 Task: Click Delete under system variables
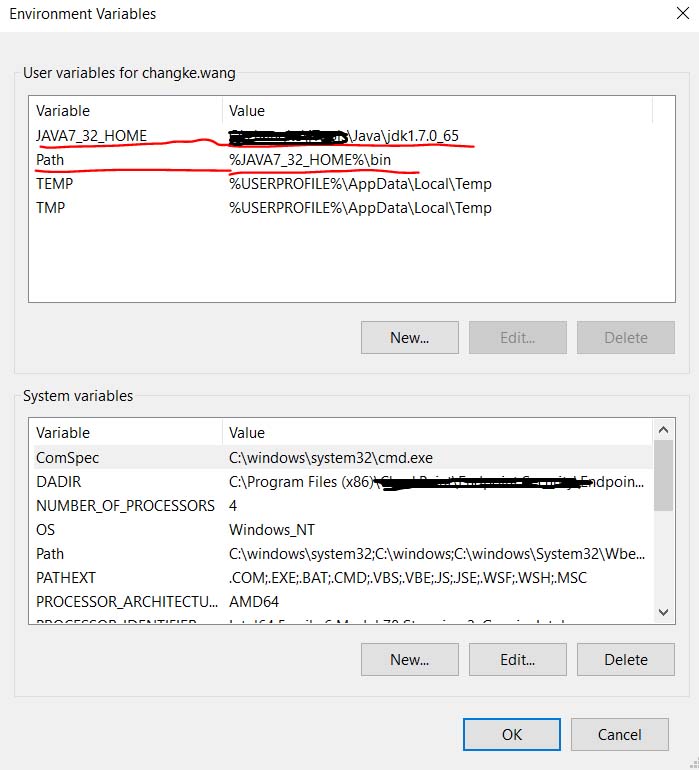tap(626, 660)
